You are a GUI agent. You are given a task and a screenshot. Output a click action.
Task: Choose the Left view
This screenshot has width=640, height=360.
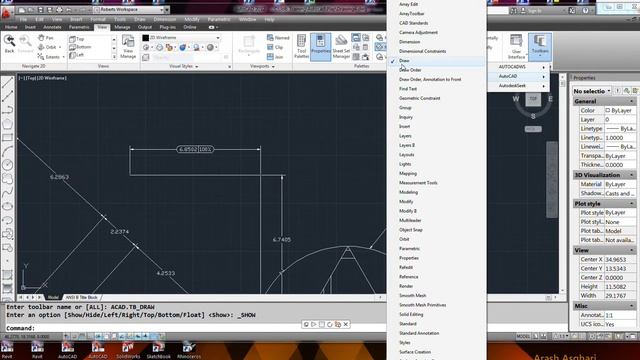point(77,55)
